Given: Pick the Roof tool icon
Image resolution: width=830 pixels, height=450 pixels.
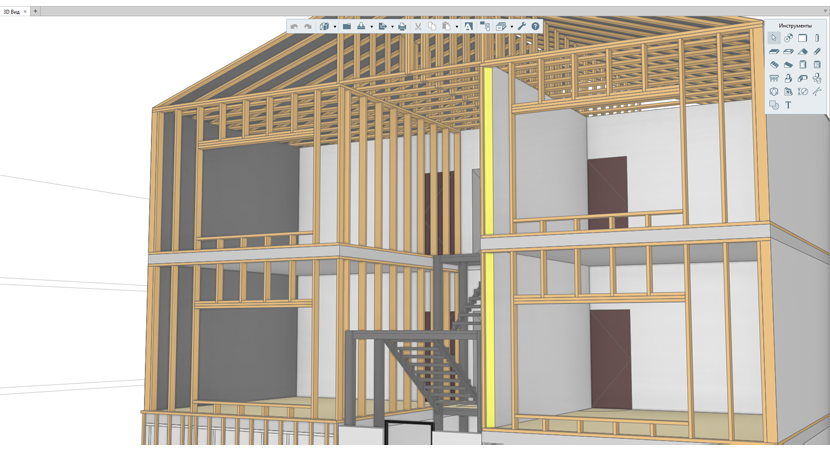Looking at the screenshot, I should coord(802,51).
